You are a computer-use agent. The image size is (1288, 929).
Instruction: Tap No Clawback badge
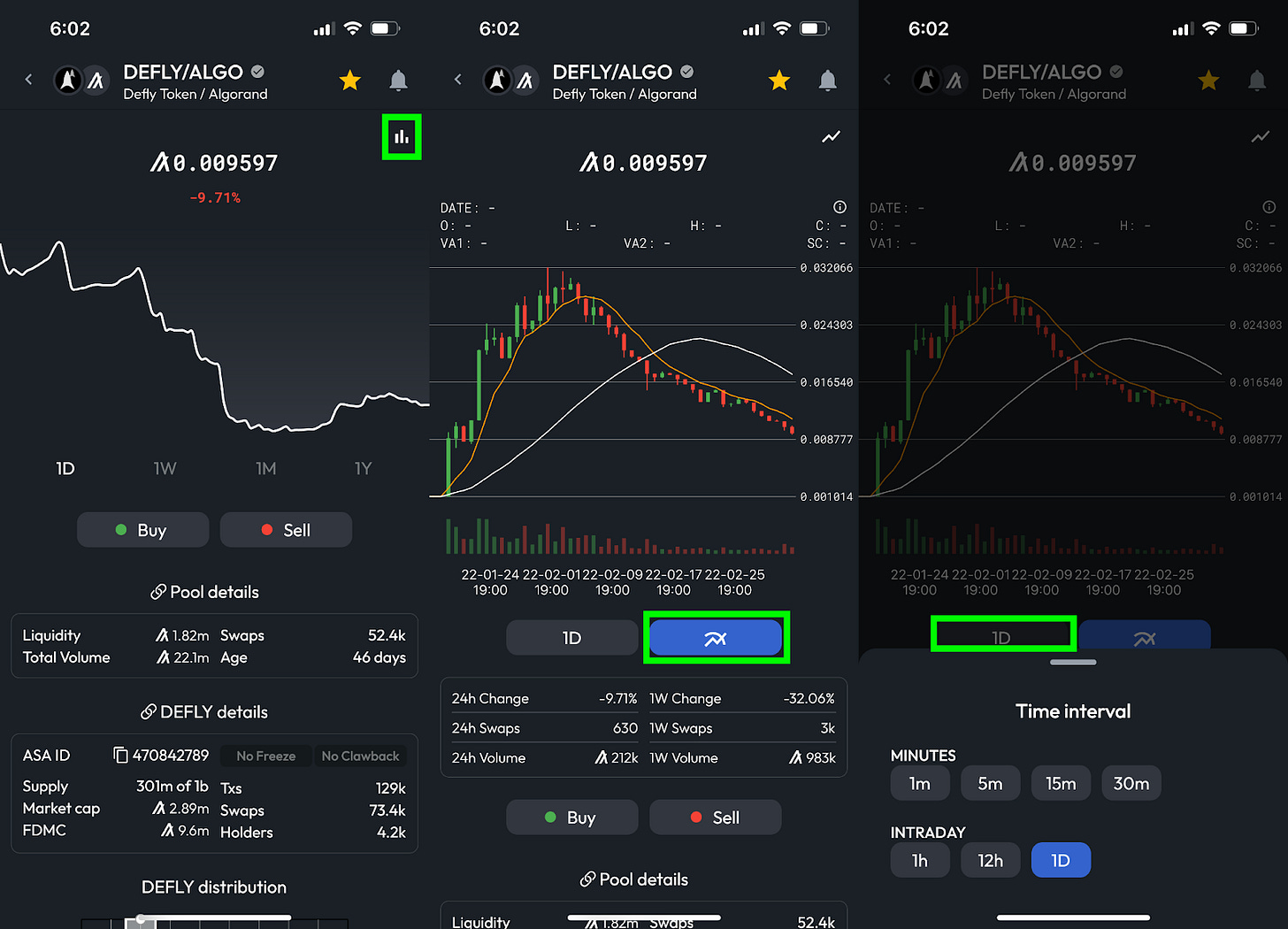click(361, 756)
